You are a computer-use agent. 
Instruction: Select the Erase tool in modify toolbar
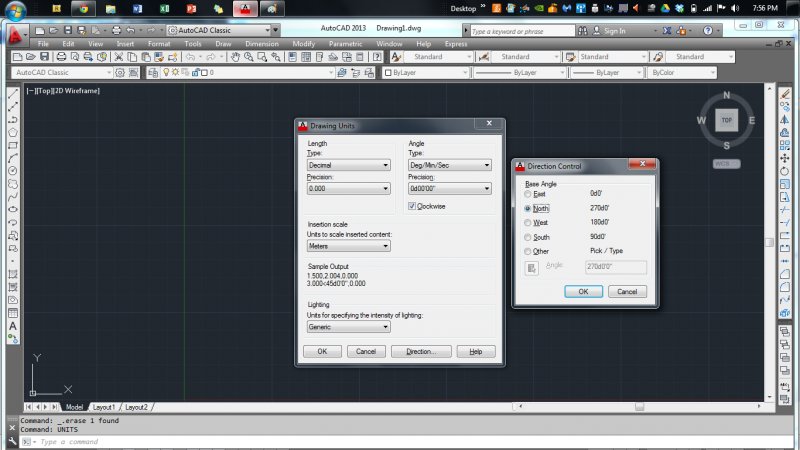tap(785, 93)
